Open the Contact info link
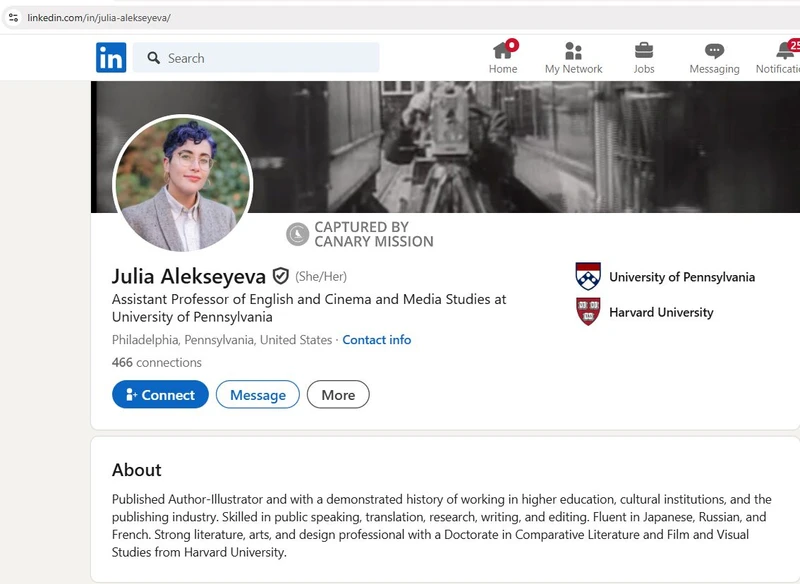 pyautogui.click(x=377, y=340)
